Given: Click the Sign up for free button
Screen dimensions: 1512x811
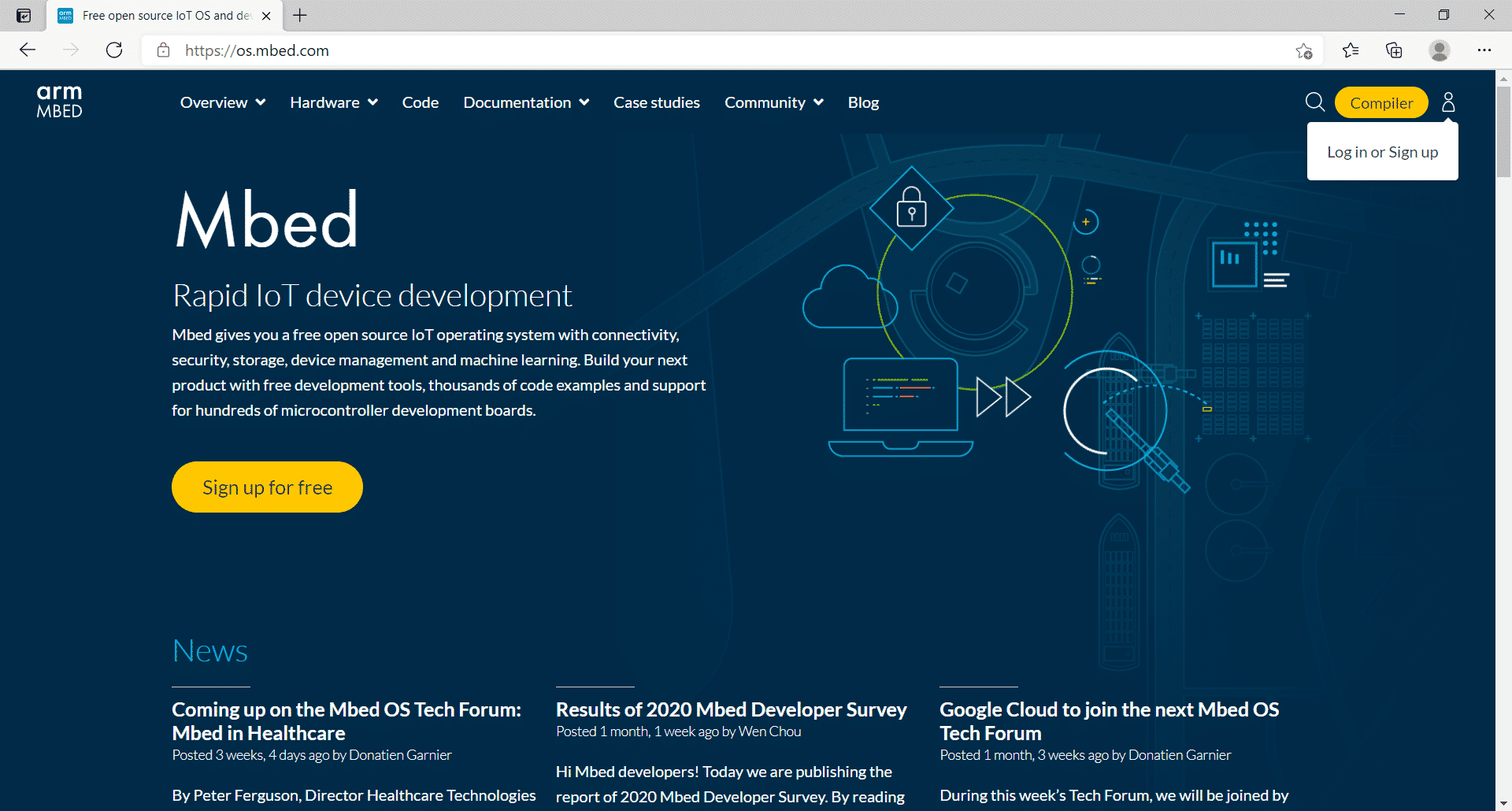Looking at the screenshot, I should coord(266,487).
